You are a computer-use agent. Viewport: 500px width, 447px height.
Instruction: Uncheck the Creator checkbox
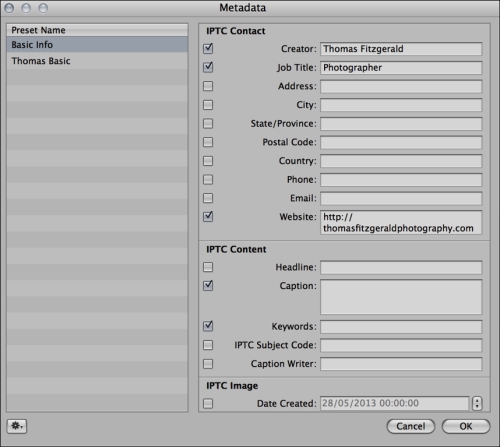[208, 49]
